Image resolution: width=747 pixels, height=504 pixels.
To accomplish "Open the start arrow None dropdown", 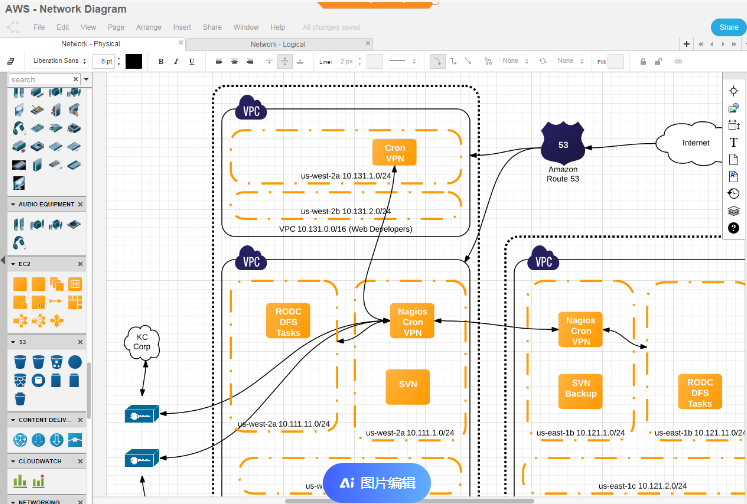I will [x=515, y=61].
